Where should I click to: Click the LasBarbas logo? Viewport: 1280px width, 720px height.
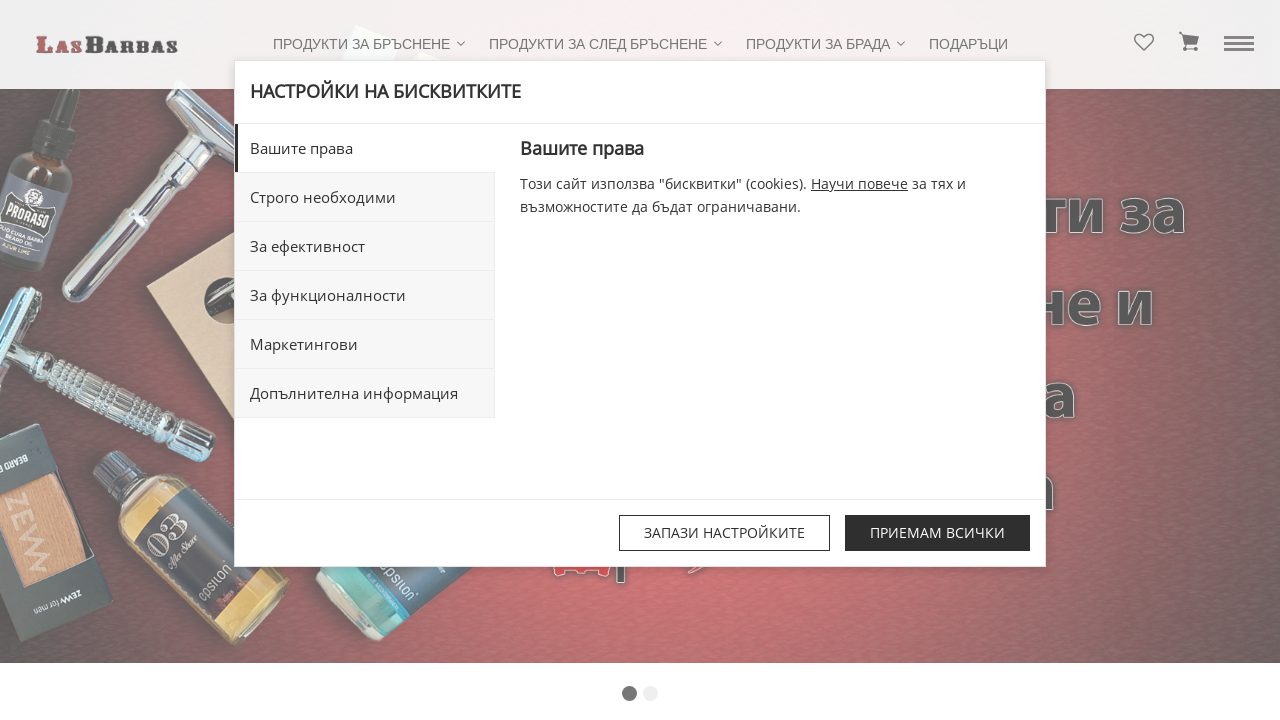(x=107, y=45)
